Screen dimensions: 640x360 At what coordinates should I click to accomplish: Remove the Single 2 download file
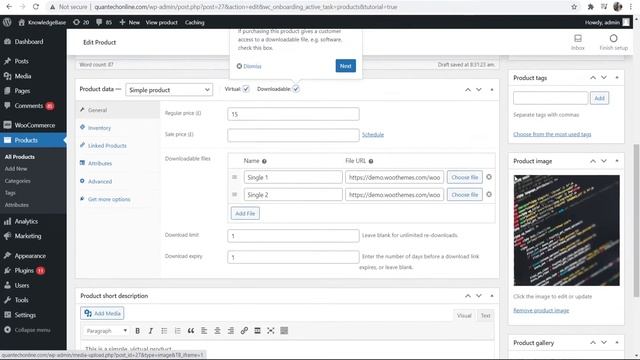coord(489,195)
